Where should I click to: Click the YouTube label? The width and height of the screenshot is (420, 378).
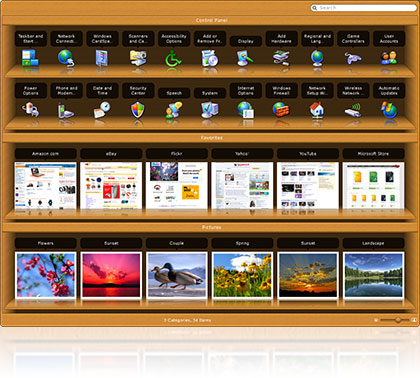pyautogui.click(x=308, y=154)
